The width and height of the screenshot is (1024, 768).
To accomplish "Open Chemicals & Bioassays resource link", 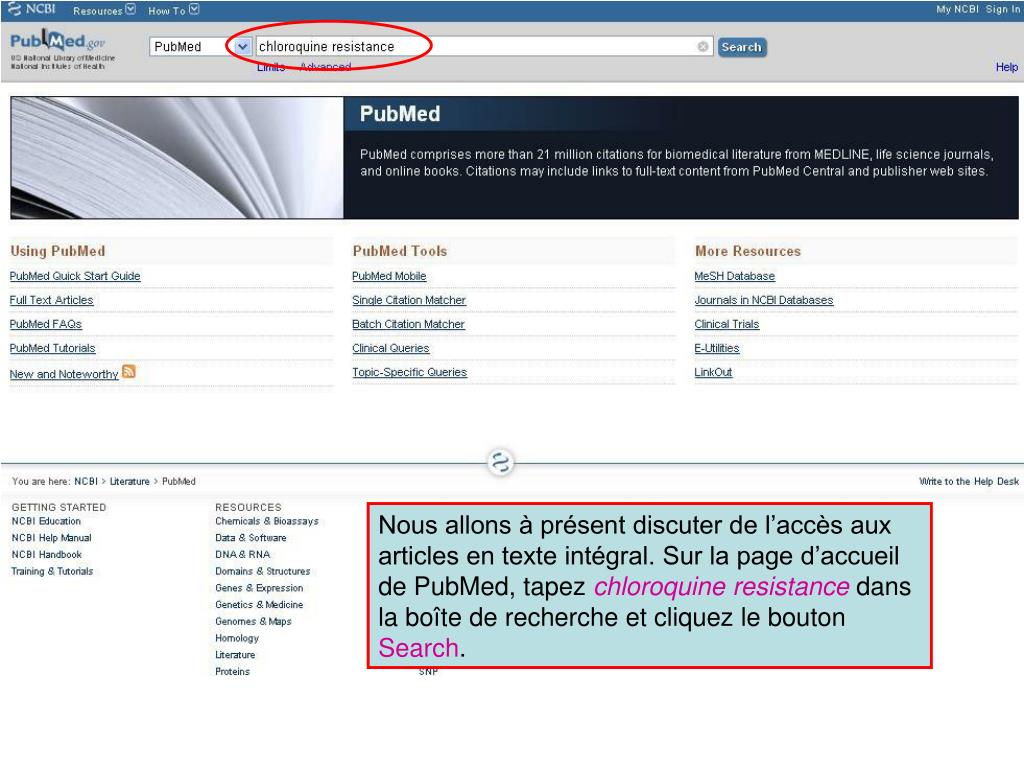I will (x=267, y=521).
